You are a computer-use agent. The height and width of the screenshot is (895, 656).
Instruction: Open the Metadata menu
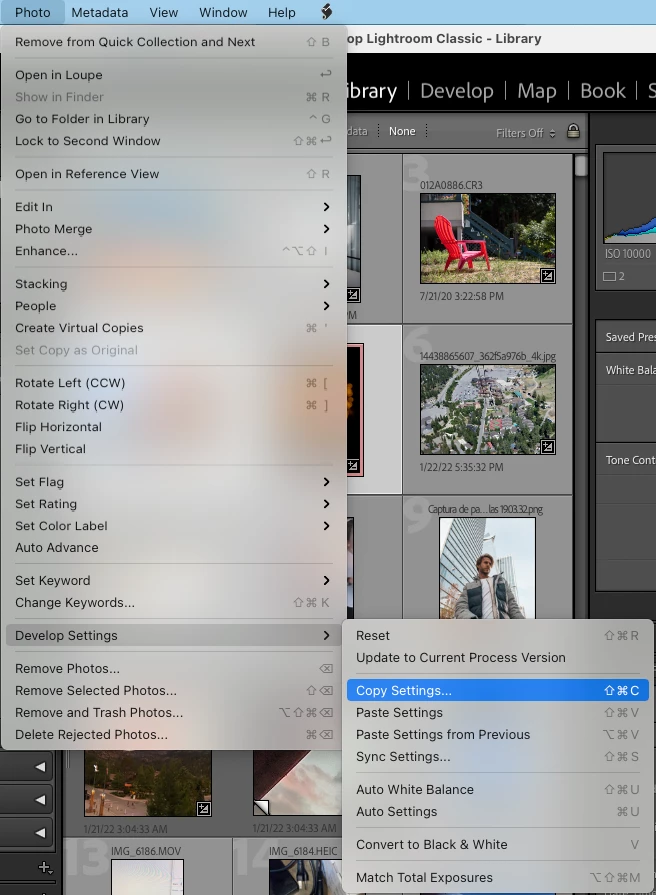pos(99,12)
